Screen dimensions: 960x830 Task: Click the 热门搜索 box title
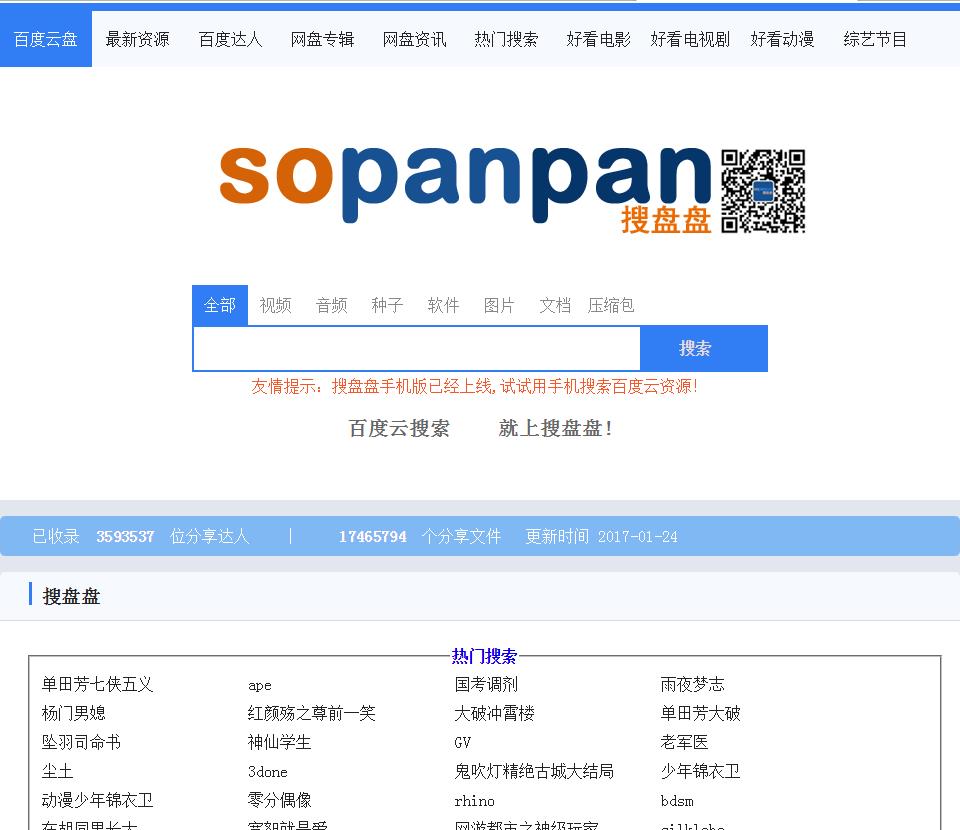pyautogui.click(x=484, y=656)
